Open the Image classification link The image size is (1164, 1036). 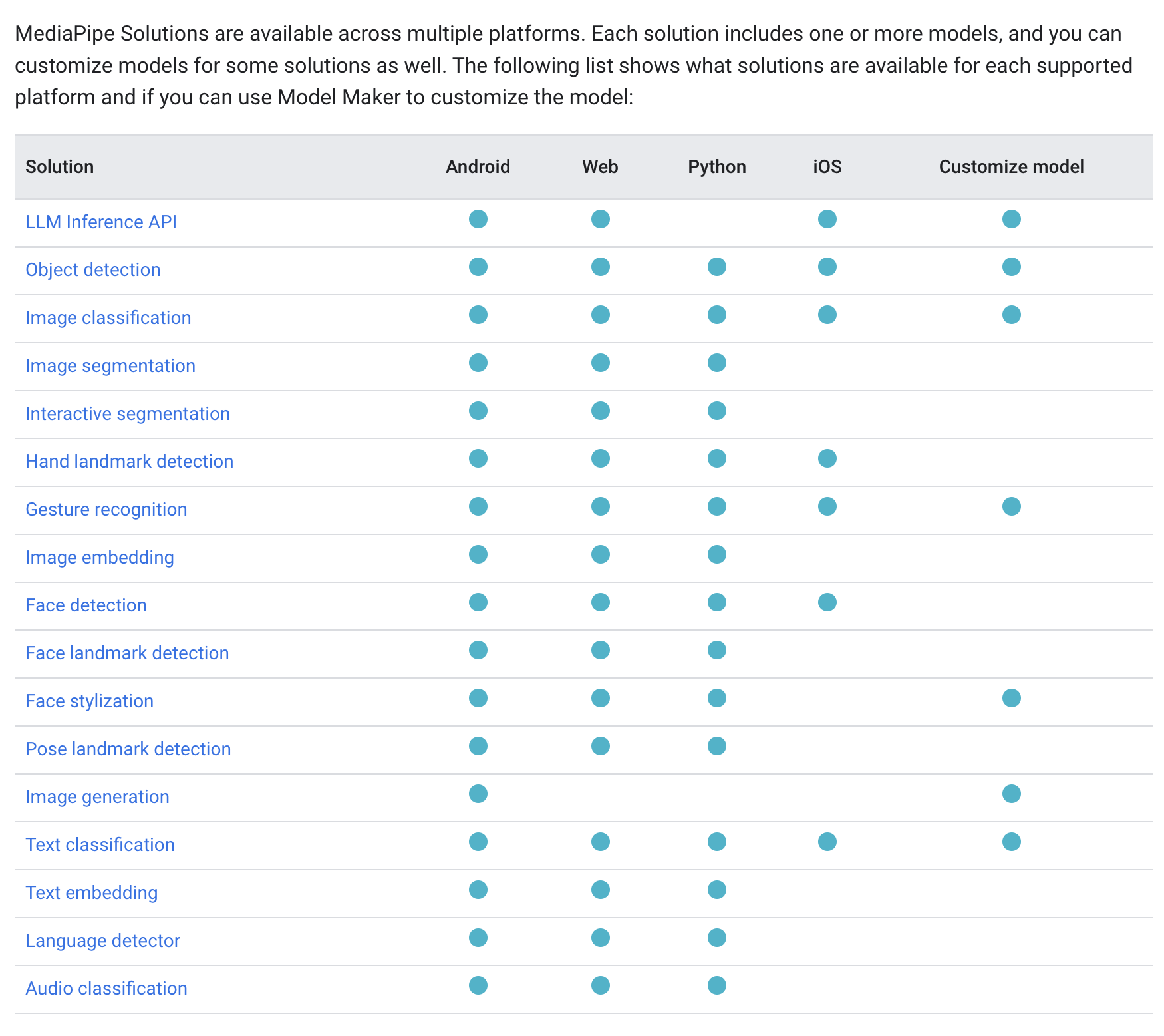coord(108,317)
